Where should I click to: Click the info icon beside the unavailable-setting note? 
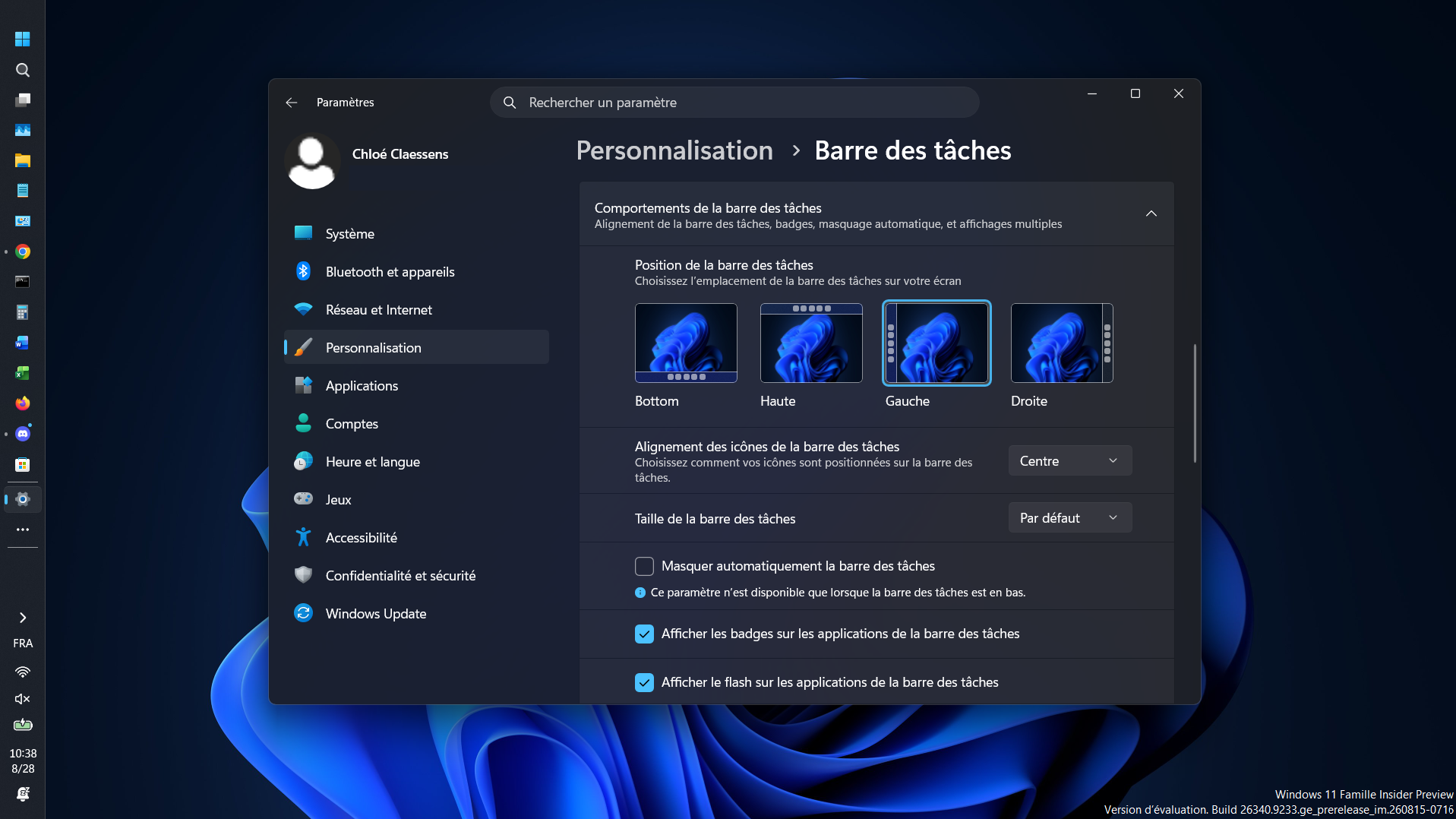(x=640, y=593)
